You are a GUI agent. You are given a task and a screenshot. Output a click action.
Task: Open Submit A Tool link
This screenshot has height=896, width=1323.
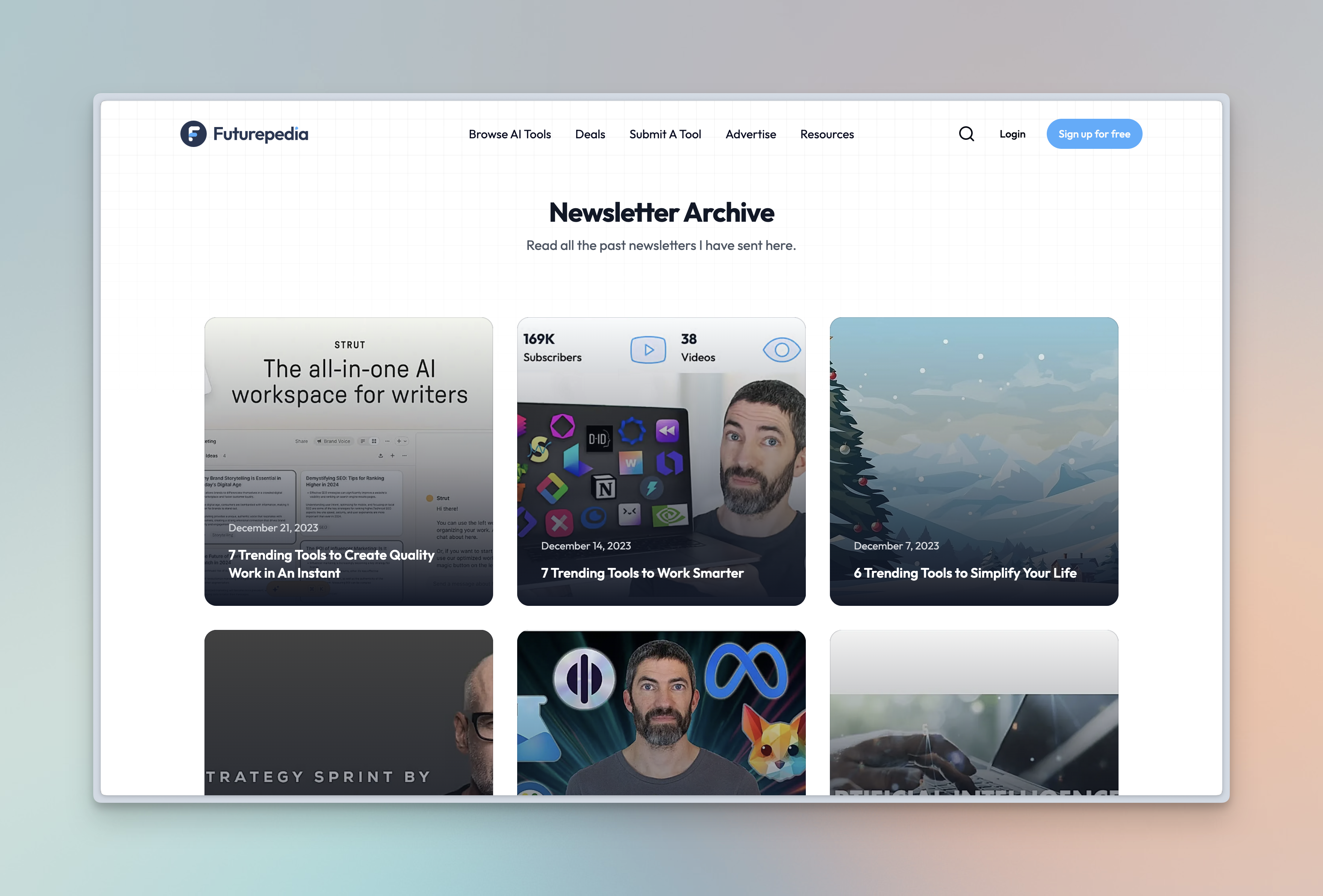tap(665, 134)
